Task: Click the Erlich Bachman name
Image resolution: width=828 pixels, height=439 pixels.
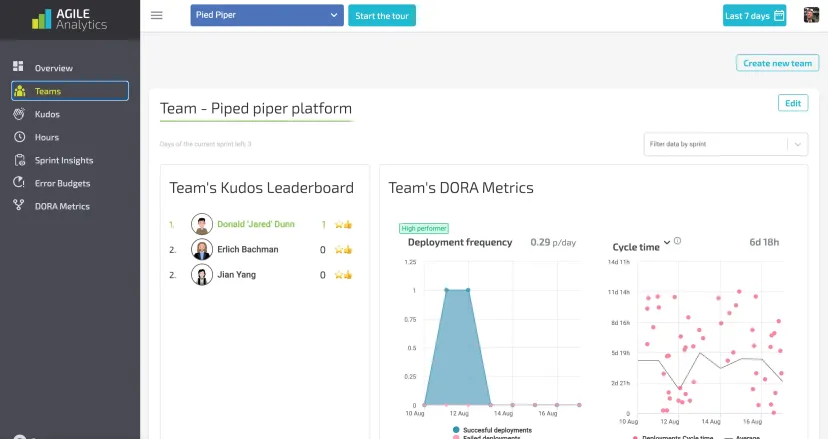Action: [x=248, y=249]
